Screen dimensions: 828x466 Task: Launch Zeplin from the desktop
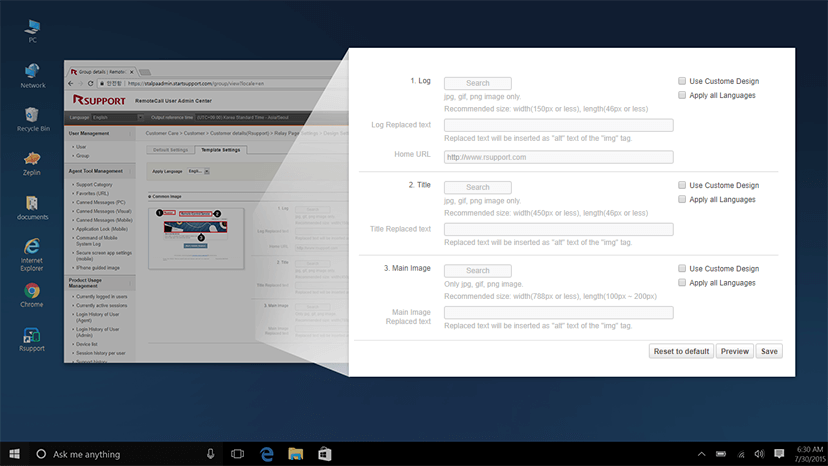32,163
